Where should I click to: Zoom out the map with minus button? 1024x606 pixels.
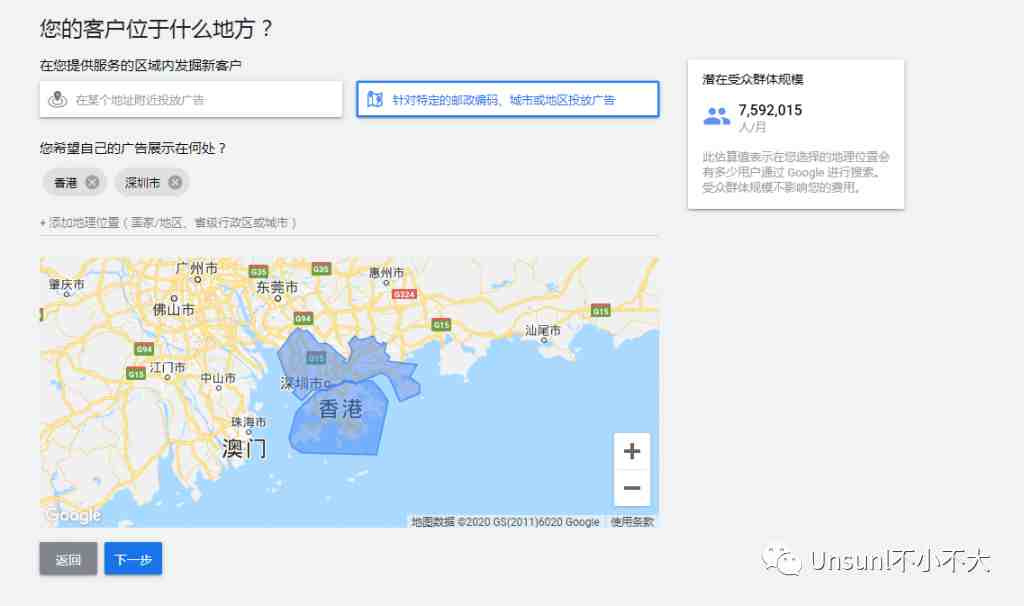pyautogui.click(x=632, y=488)
